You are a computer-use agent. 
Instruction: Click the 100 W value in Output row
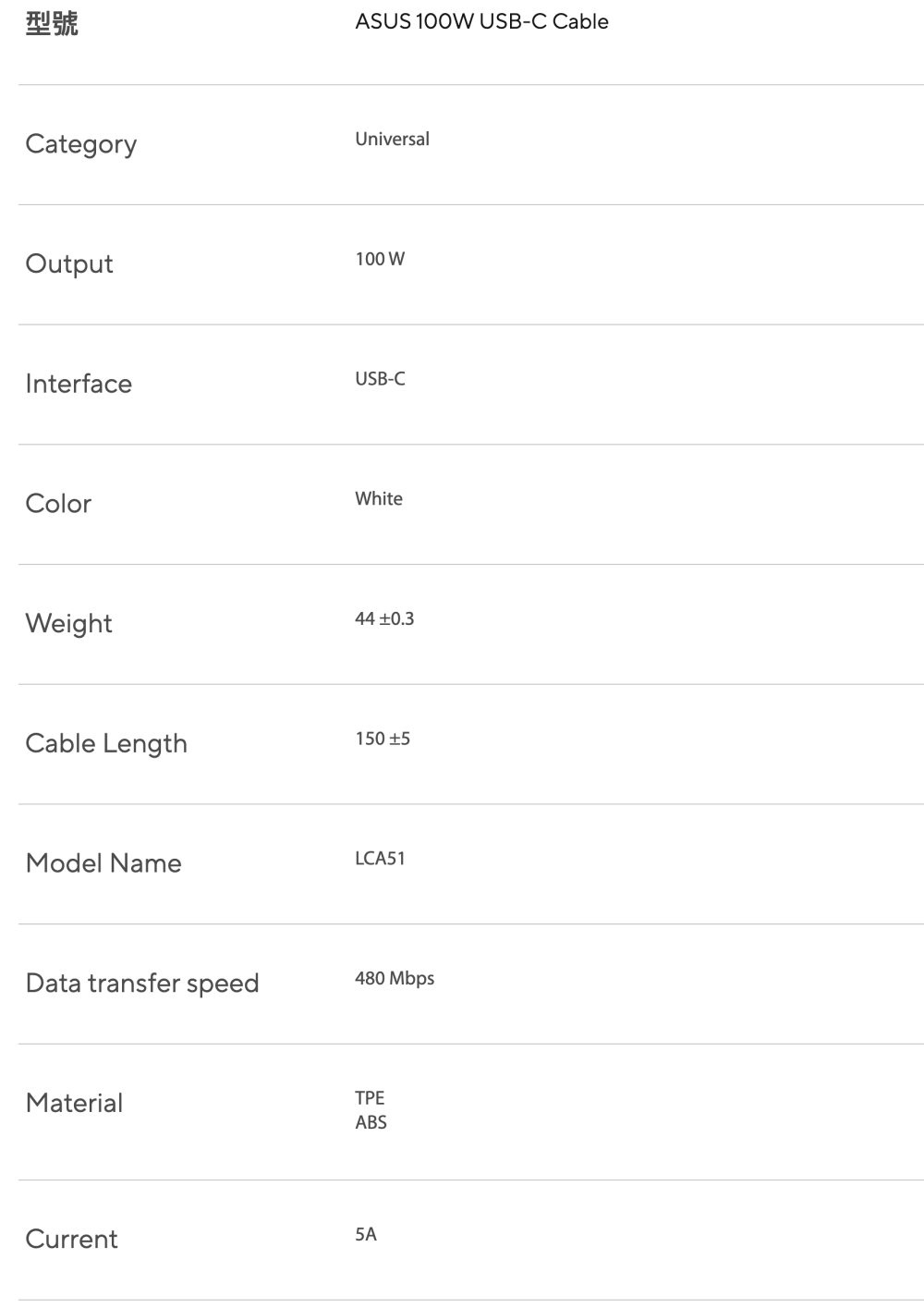click(x=380, y=260)
